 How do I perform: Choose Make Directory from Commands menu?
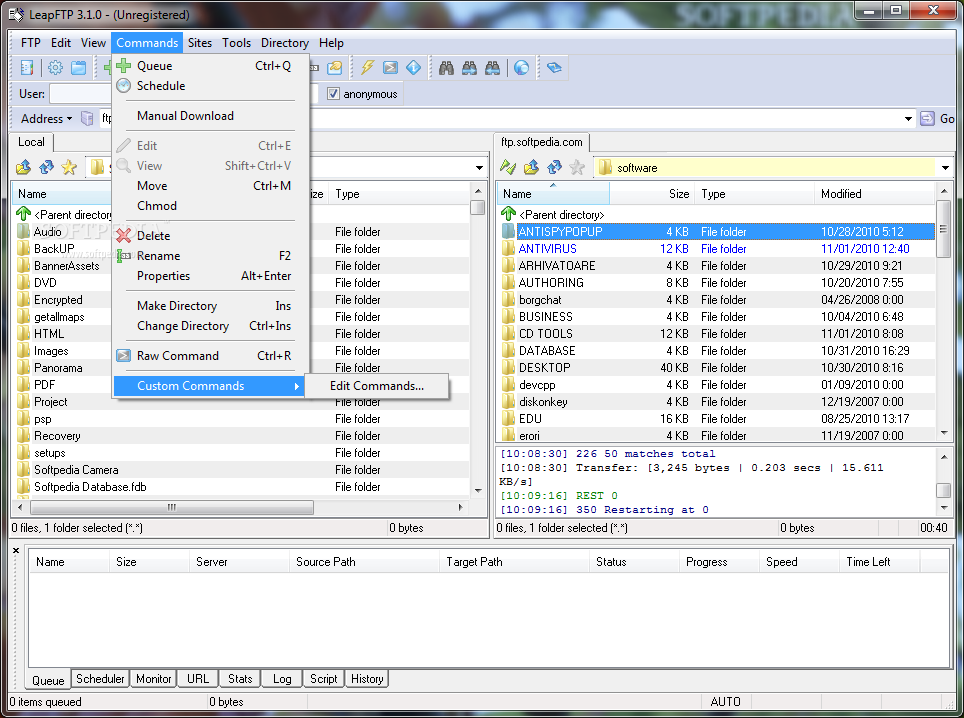coord(177,306)
